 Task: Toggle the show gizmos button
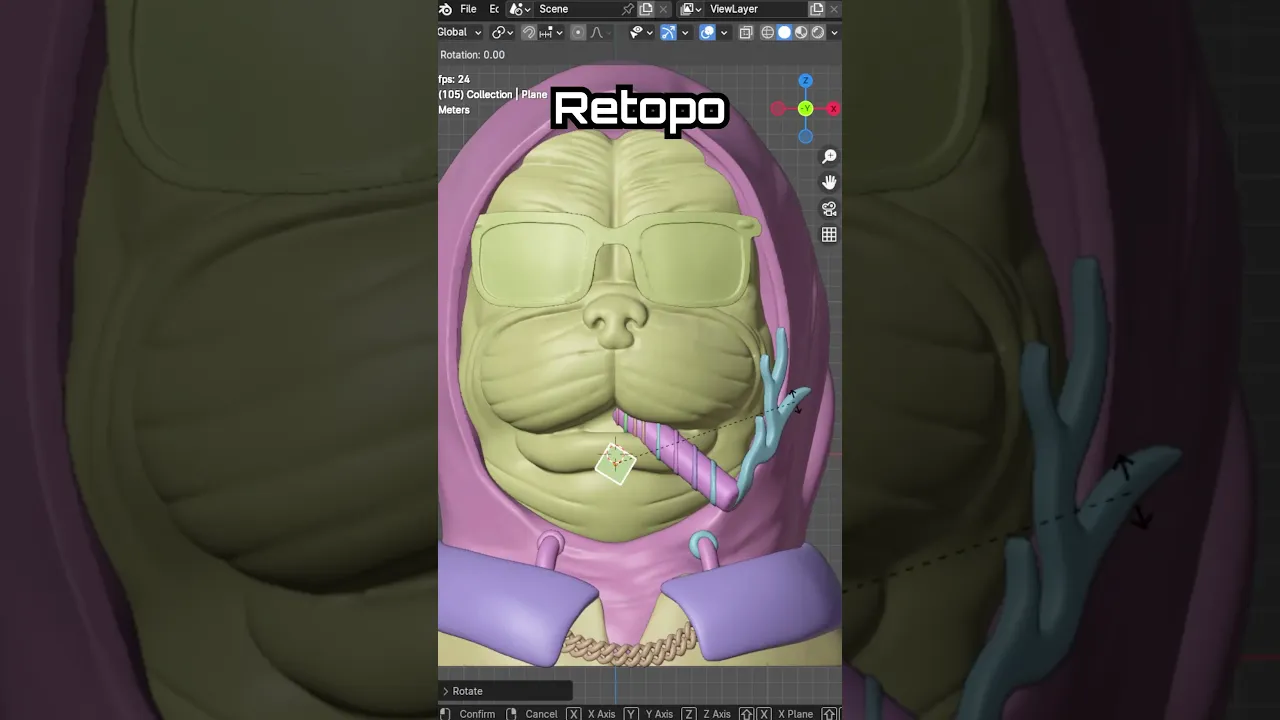(x=668, y=32)
